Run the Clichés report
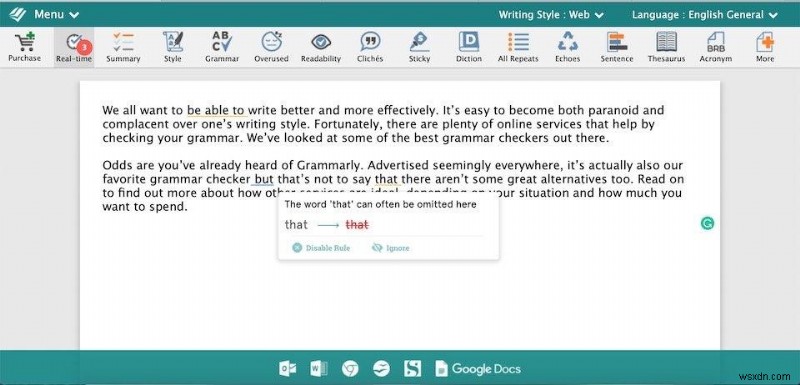 click(x=370, y=47)
